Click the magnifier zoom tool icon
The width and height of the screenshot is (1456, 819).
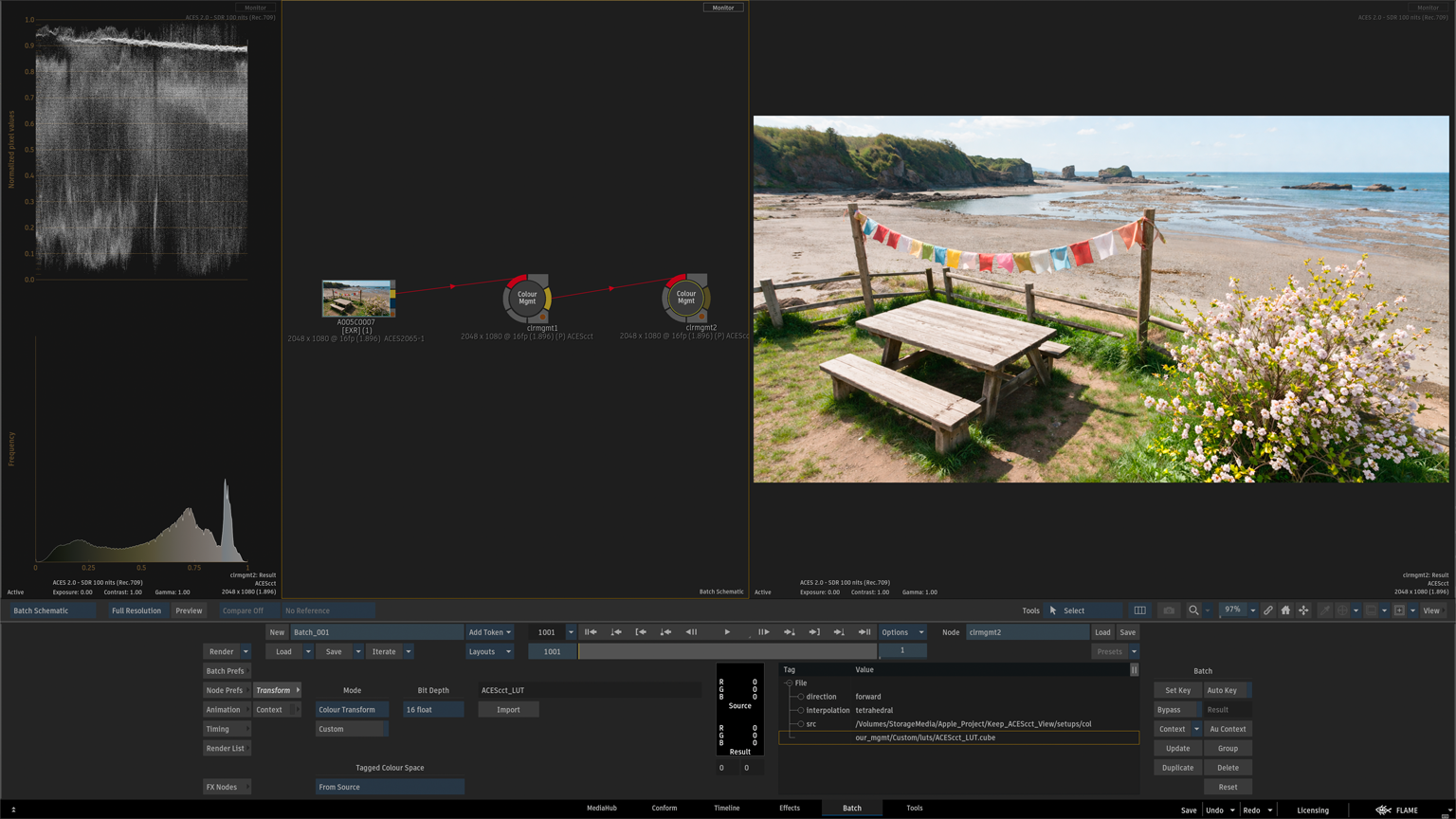[x=1193, y=610]
